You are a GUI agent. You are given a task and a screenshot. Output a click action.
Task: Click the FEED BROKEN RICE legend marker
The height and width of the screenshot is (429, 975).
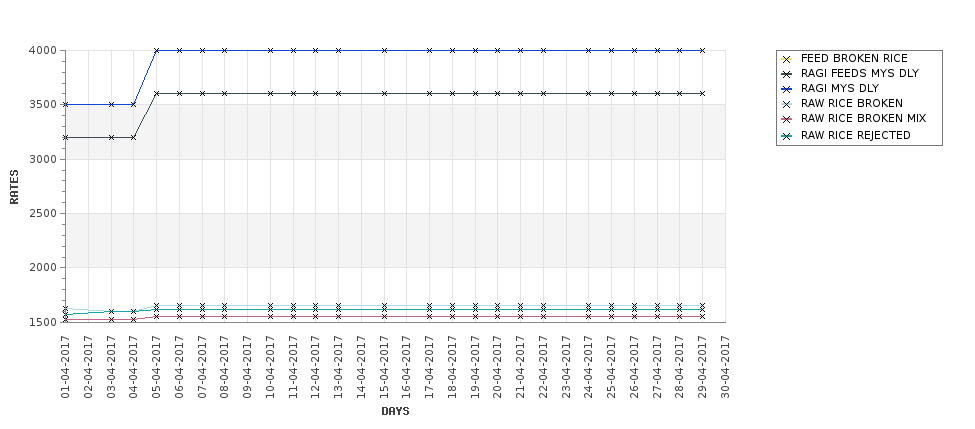point(786,59)
